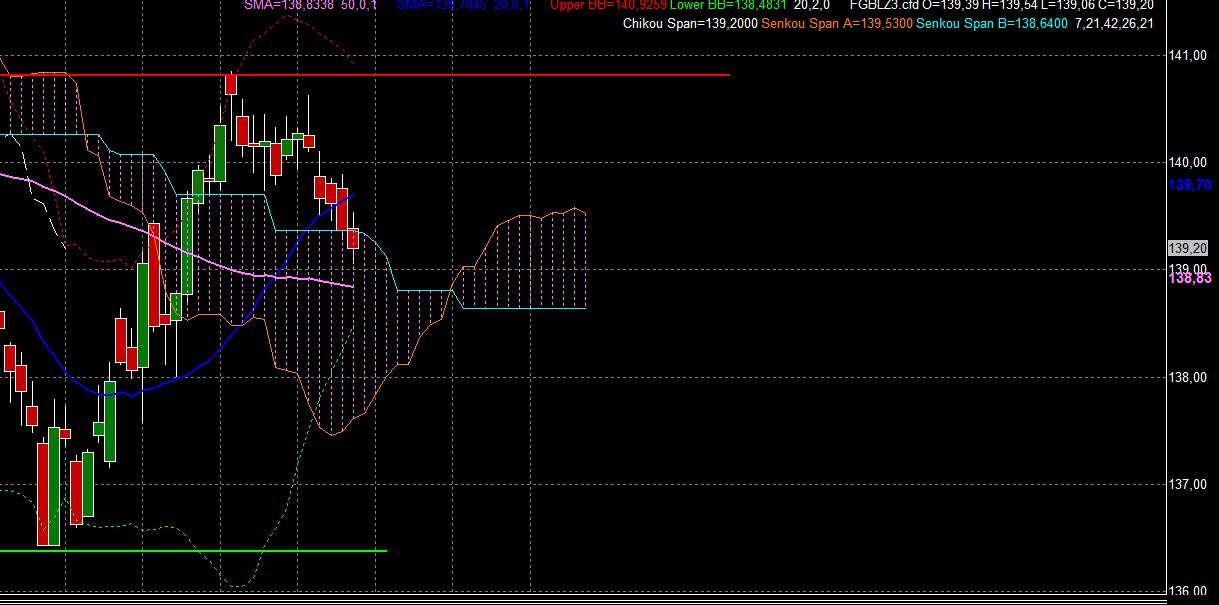Click the 140,00 price axis label
Viewport: 1219px width, 605px height.
(x=1189, y=162)
